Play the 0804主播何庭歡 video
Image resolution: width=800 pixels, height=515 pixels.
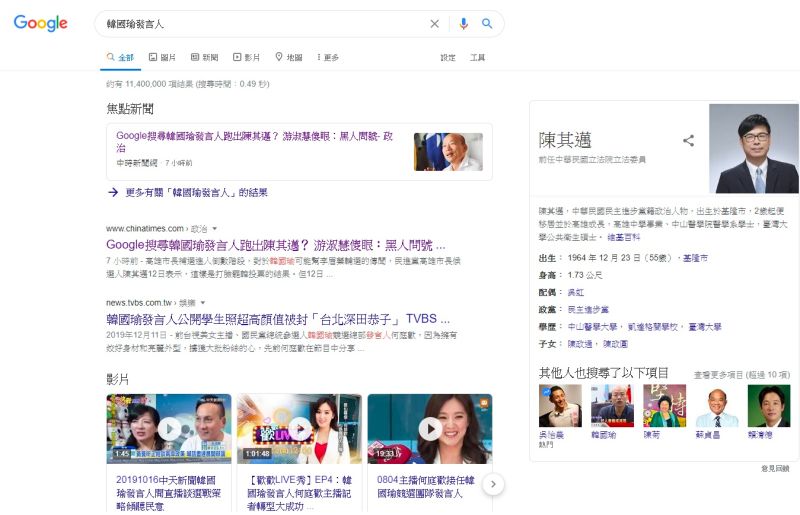(430, 429)
